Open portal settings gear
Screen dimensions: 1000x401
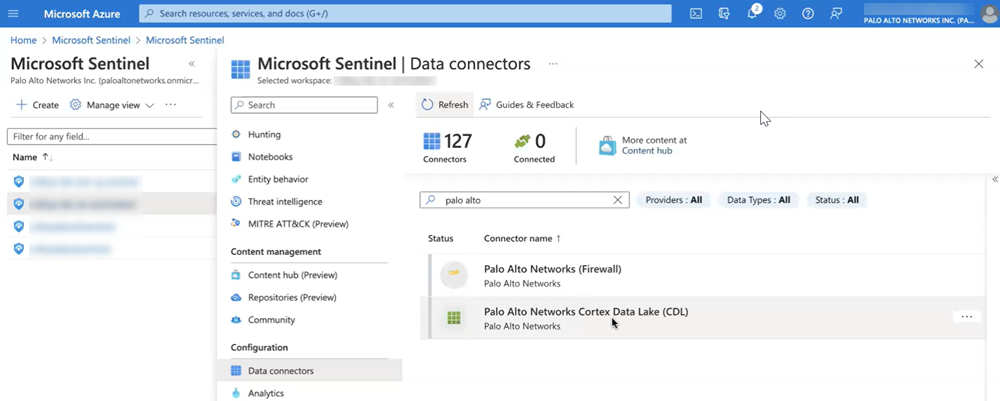[x=780, y=13]
